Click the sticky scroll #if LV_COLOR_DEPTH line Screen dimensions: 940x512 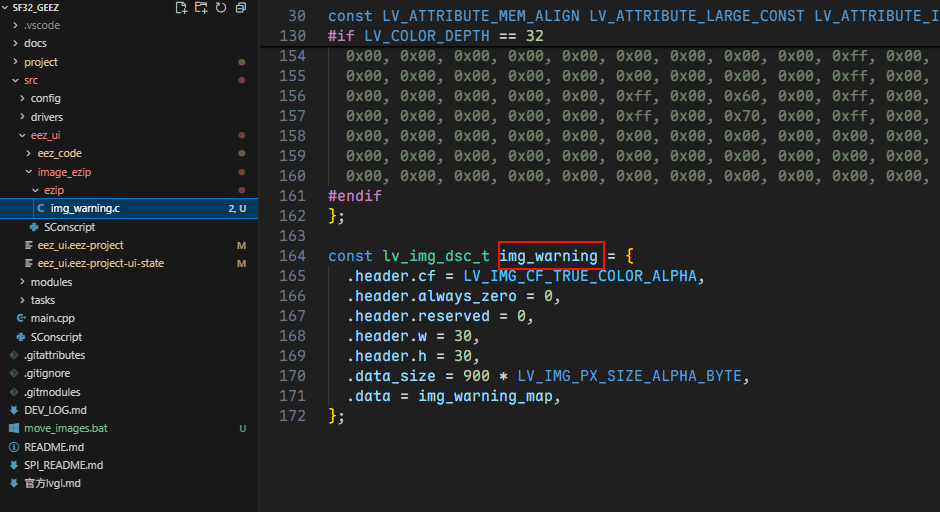click(436, 36)
